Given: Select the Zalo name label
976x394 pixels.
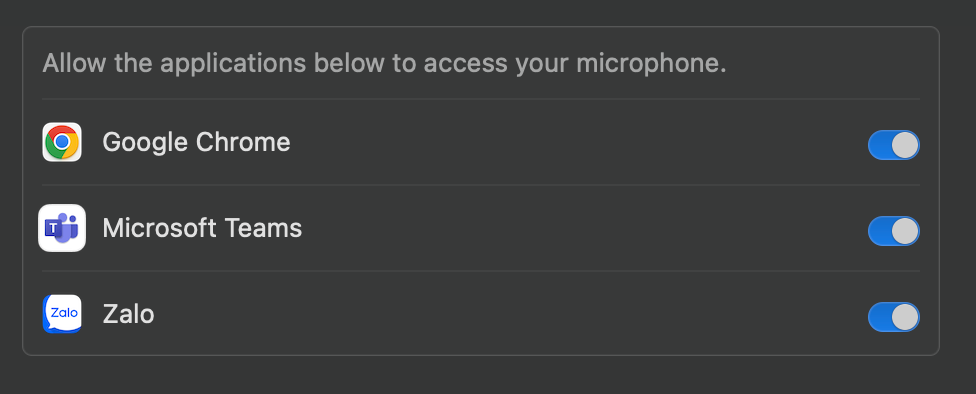Looking at the screenshot, I should click(128, 314).
